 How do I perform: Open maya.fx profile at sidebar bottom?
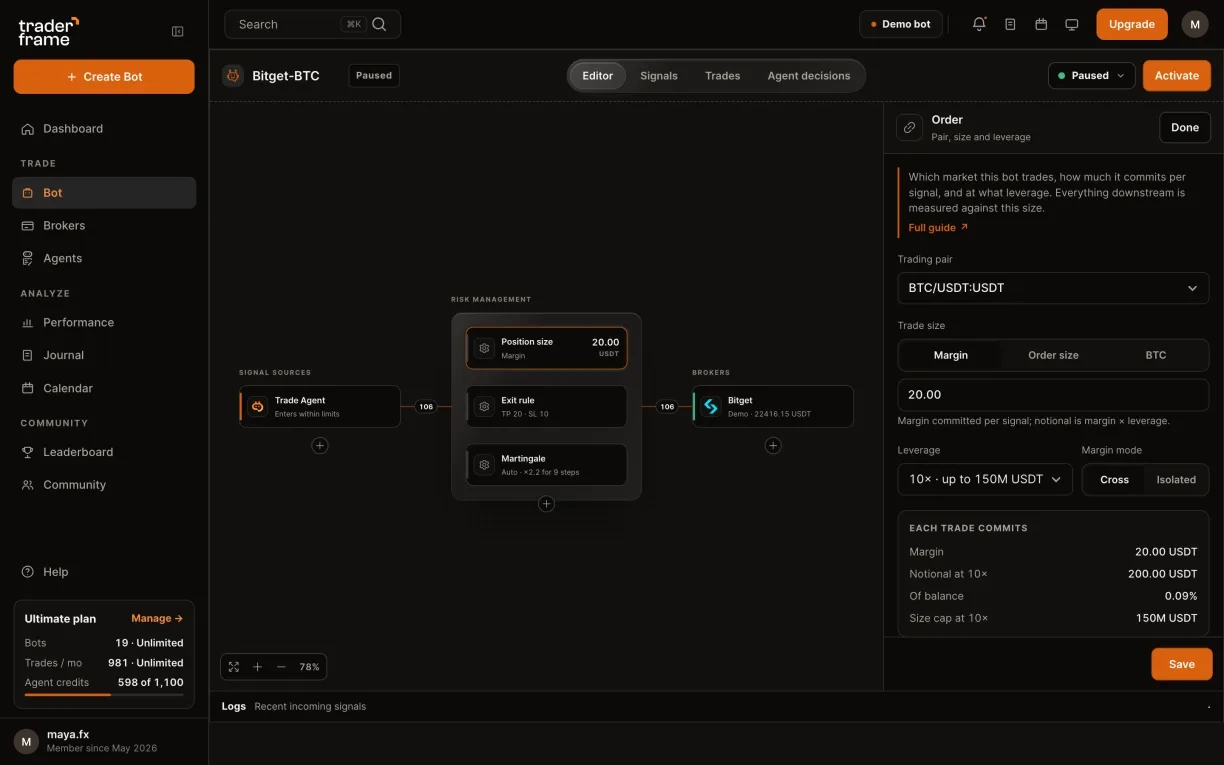click(104, 741)
